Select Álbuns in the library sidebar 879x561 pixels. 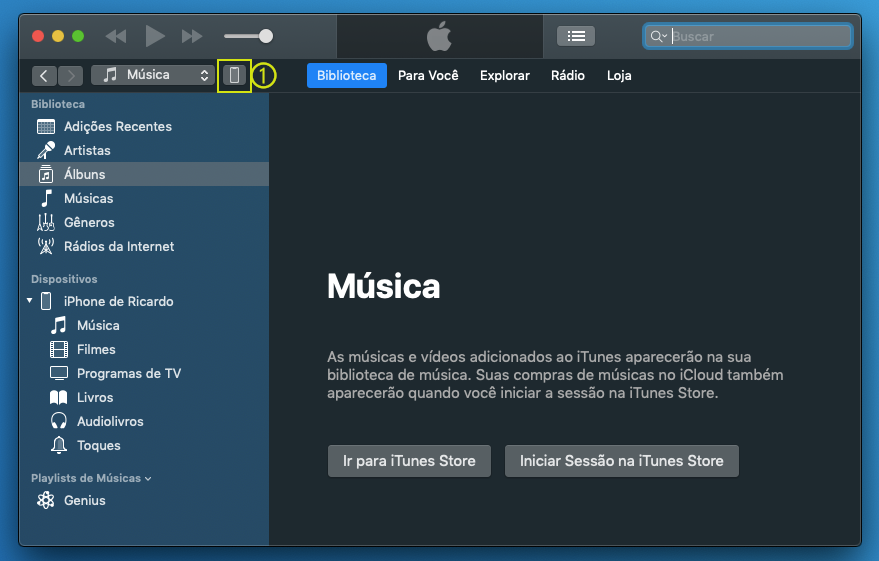(144, 174)
